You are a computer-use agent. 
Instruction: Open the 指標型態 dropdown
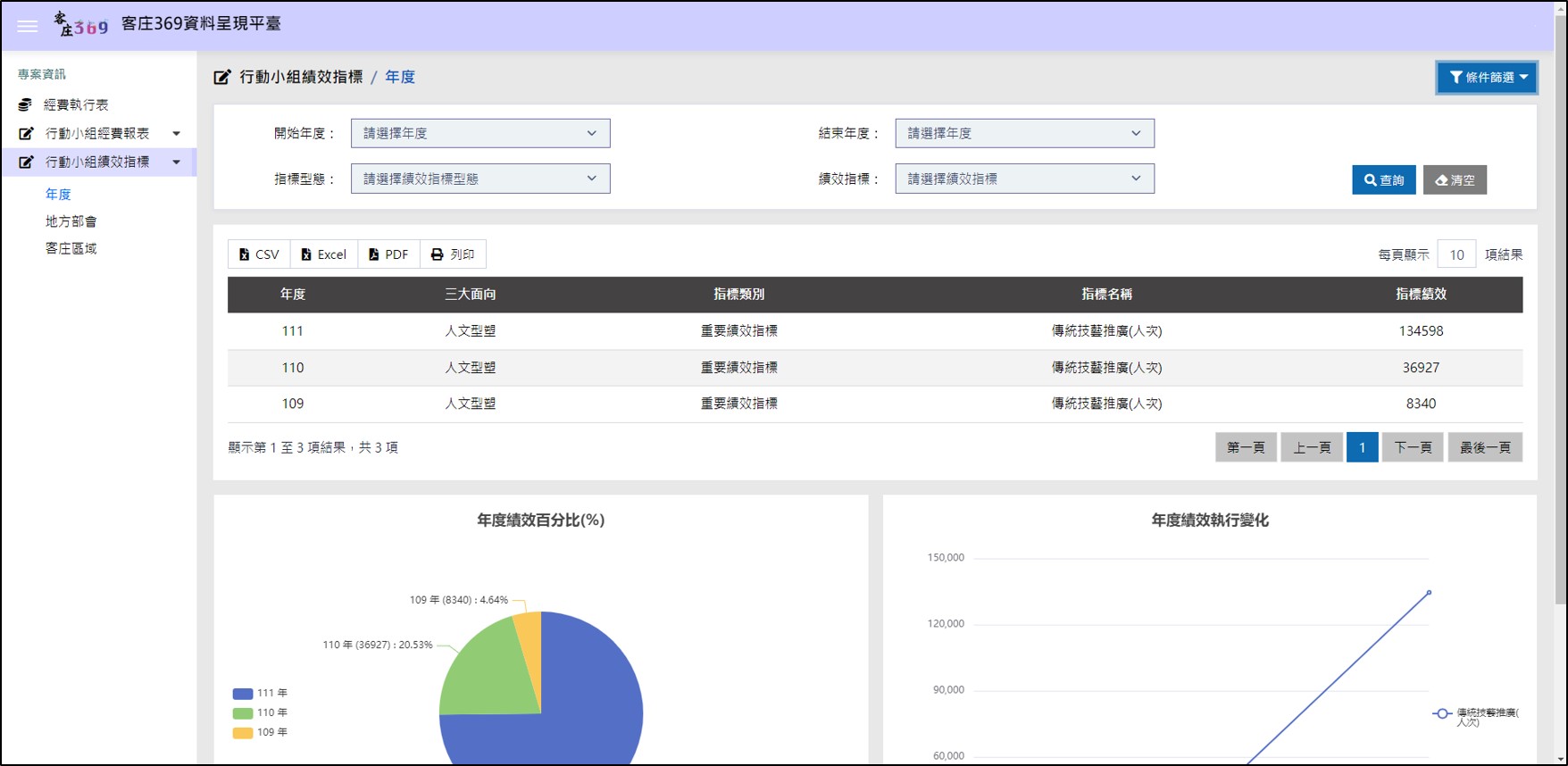tap(480, 179)
